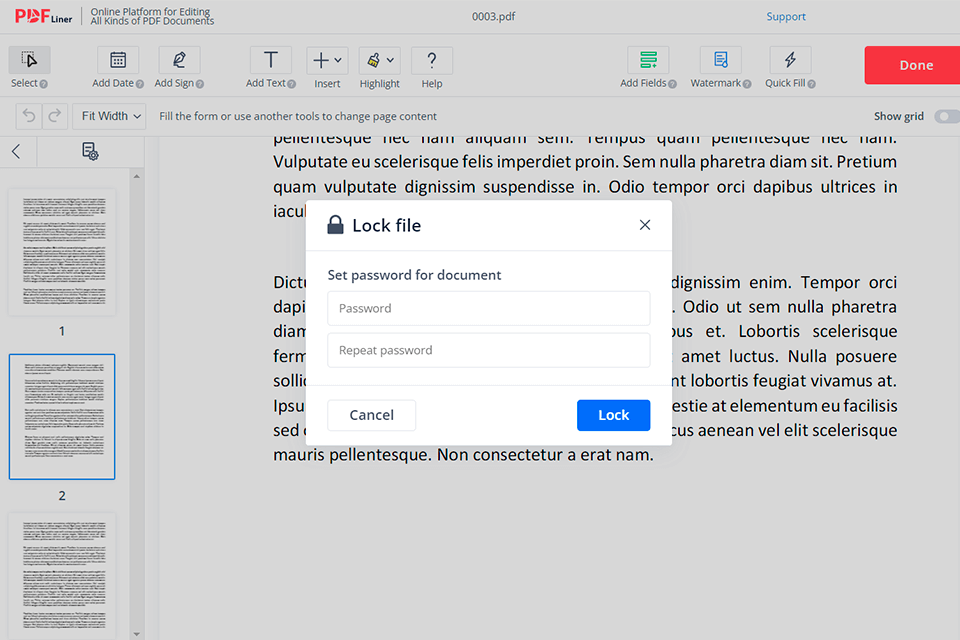Open Help question mark icon

(432, 60)
